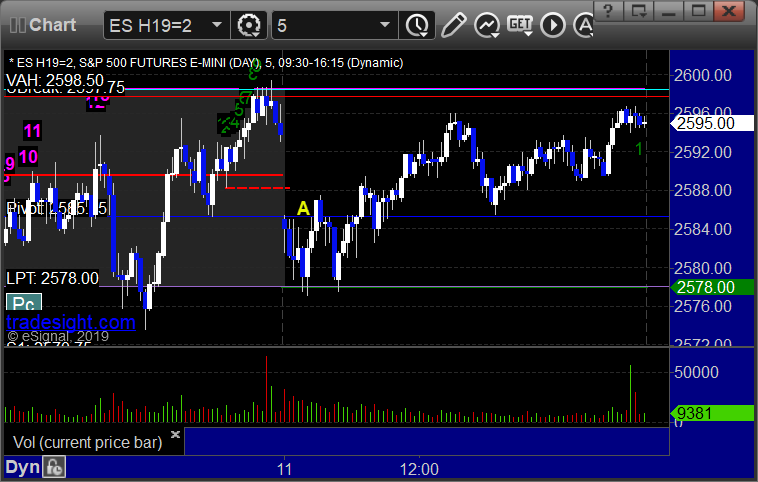The height and width of the screenshot is (482, 758).
Task: Click the Pivot level label
Action: 56,208
